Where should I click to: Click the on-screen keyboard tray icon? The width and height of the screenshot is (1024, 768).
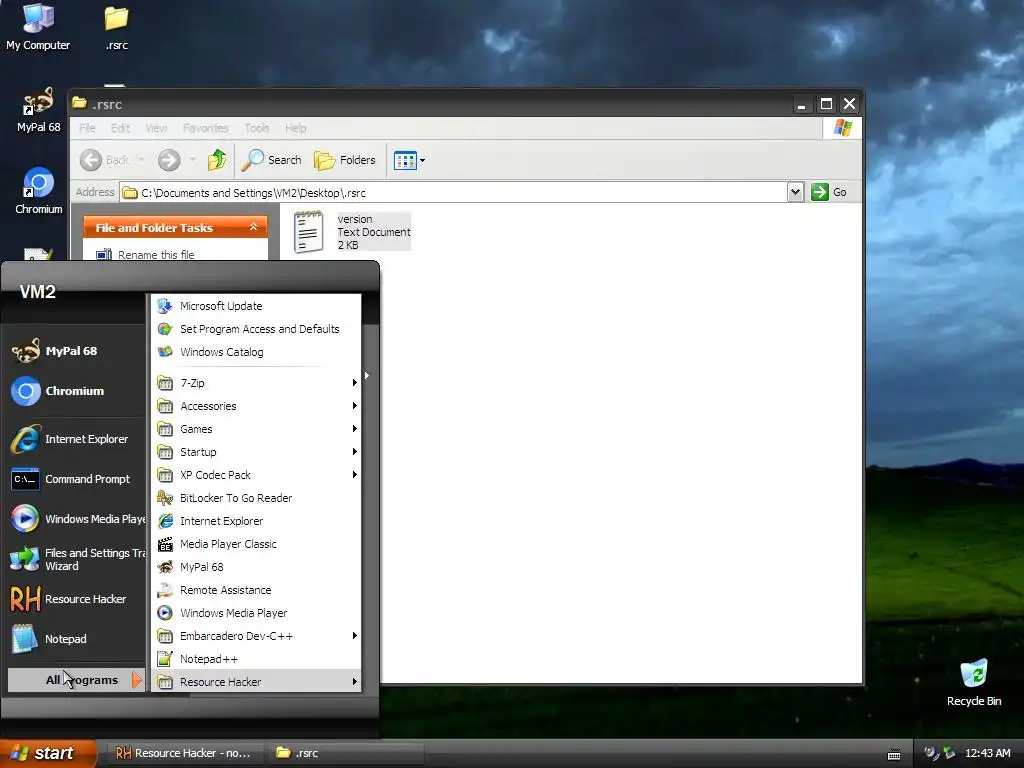(x=894, y=754)
